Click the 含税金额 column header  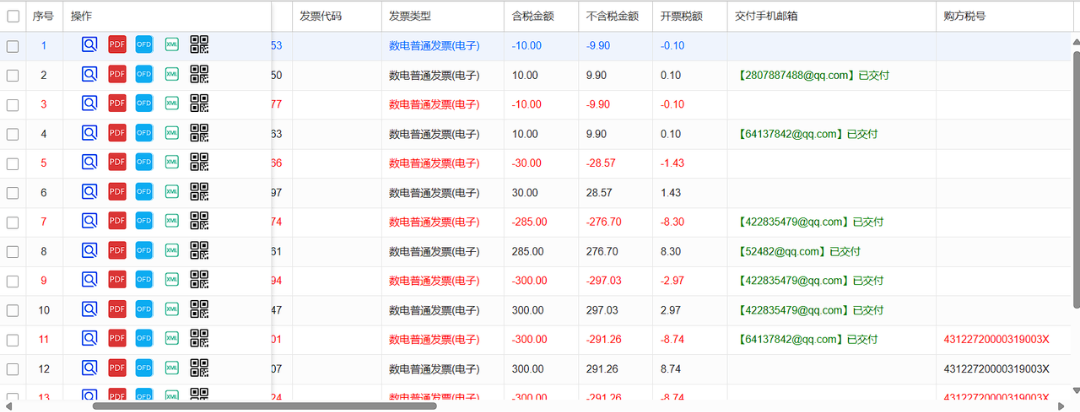(x=532, y=16)
